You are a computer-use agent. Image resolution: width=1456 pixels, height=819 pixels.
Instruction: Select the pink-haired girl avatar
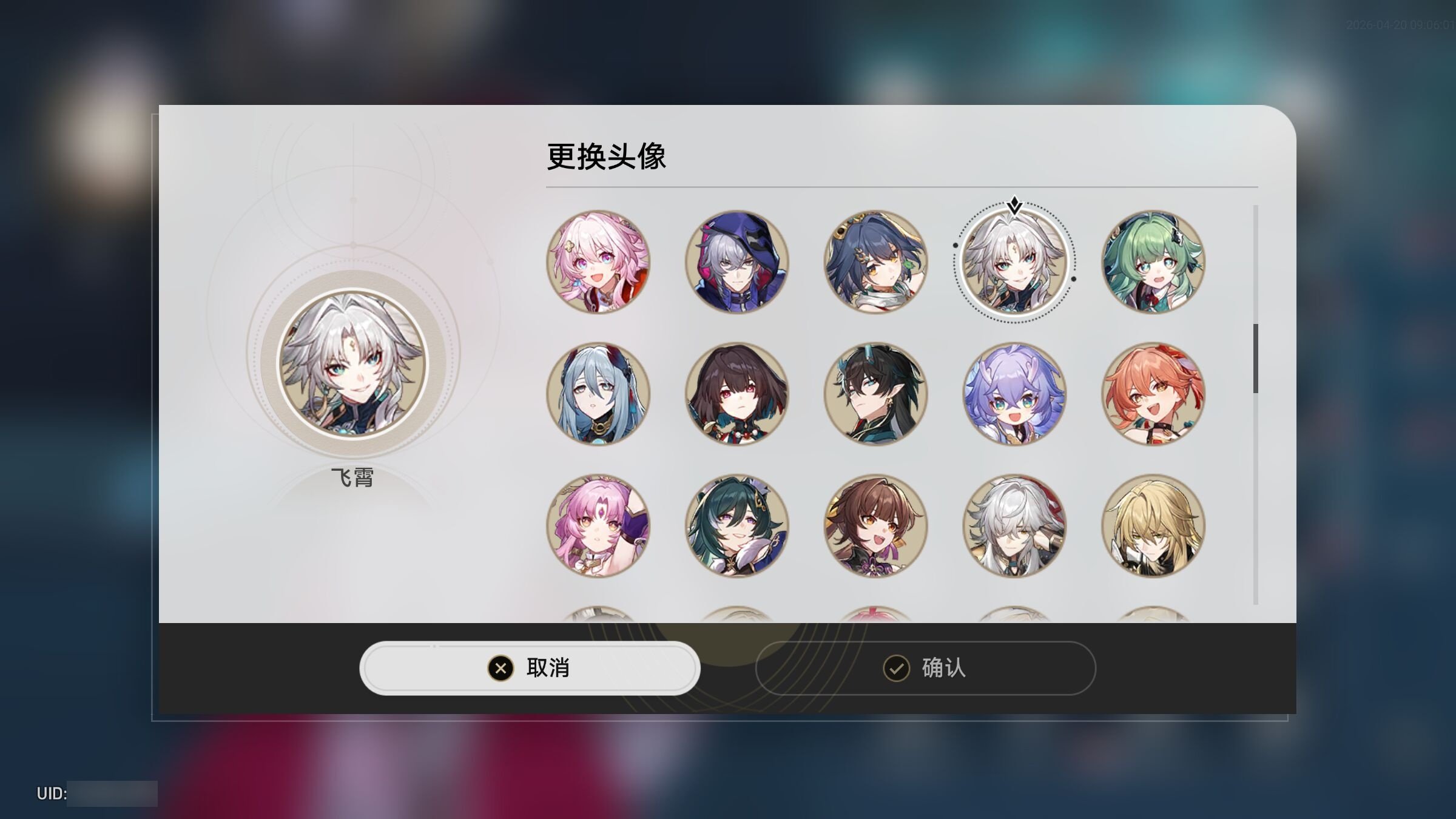coord(598,262)
